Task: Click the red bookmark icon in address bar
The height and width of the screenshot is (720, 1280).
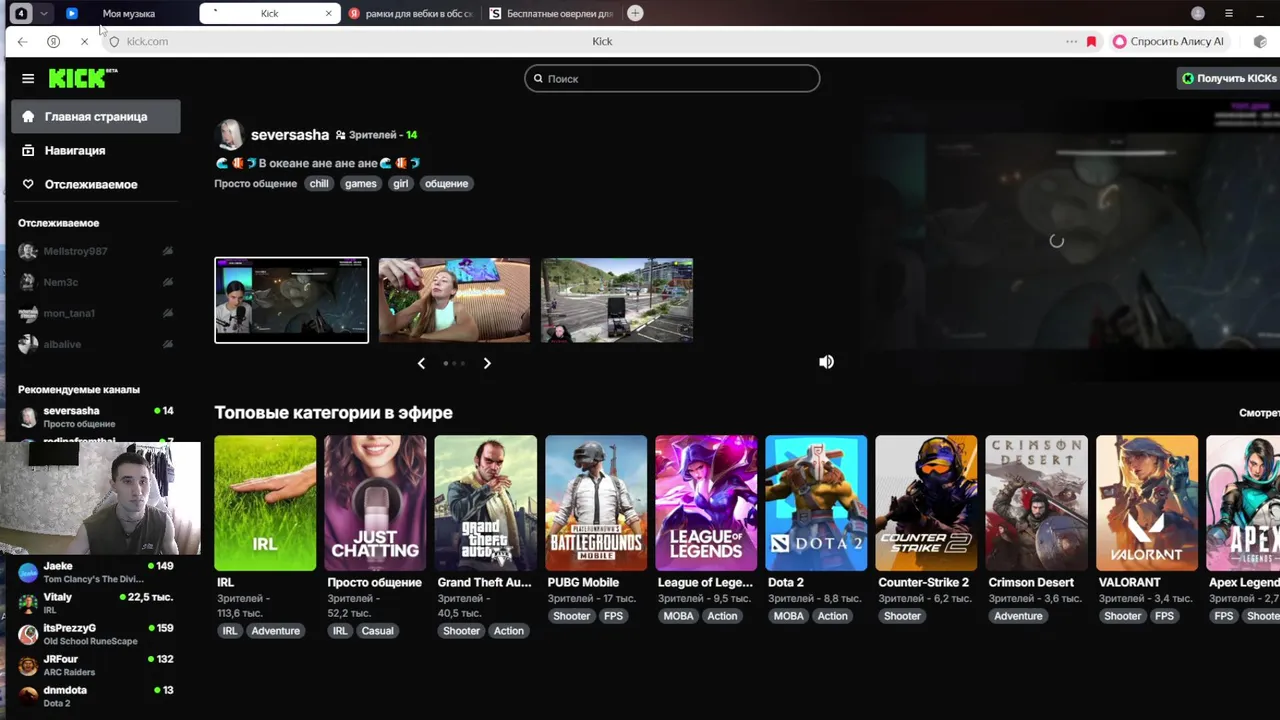Action: tap(1091, 41)
